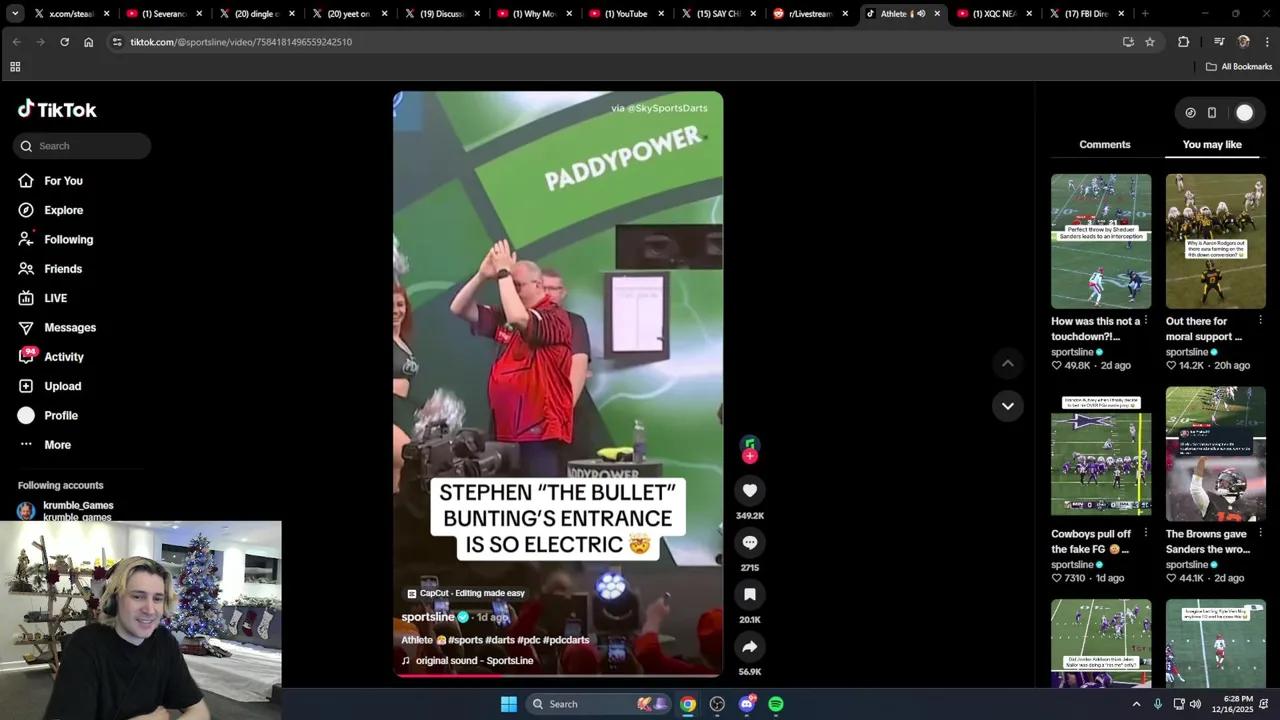Open options for Out there for moral support

pyautogui.click(x=1260, y=320)
